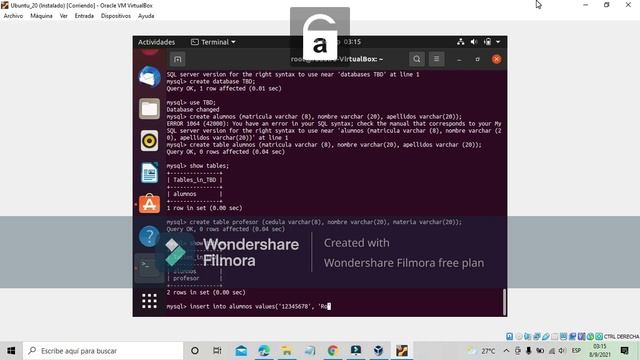The image size is (640, 360).
Task: Open Thunderbird mail from the Ubuntu dock
Action: 149,76
